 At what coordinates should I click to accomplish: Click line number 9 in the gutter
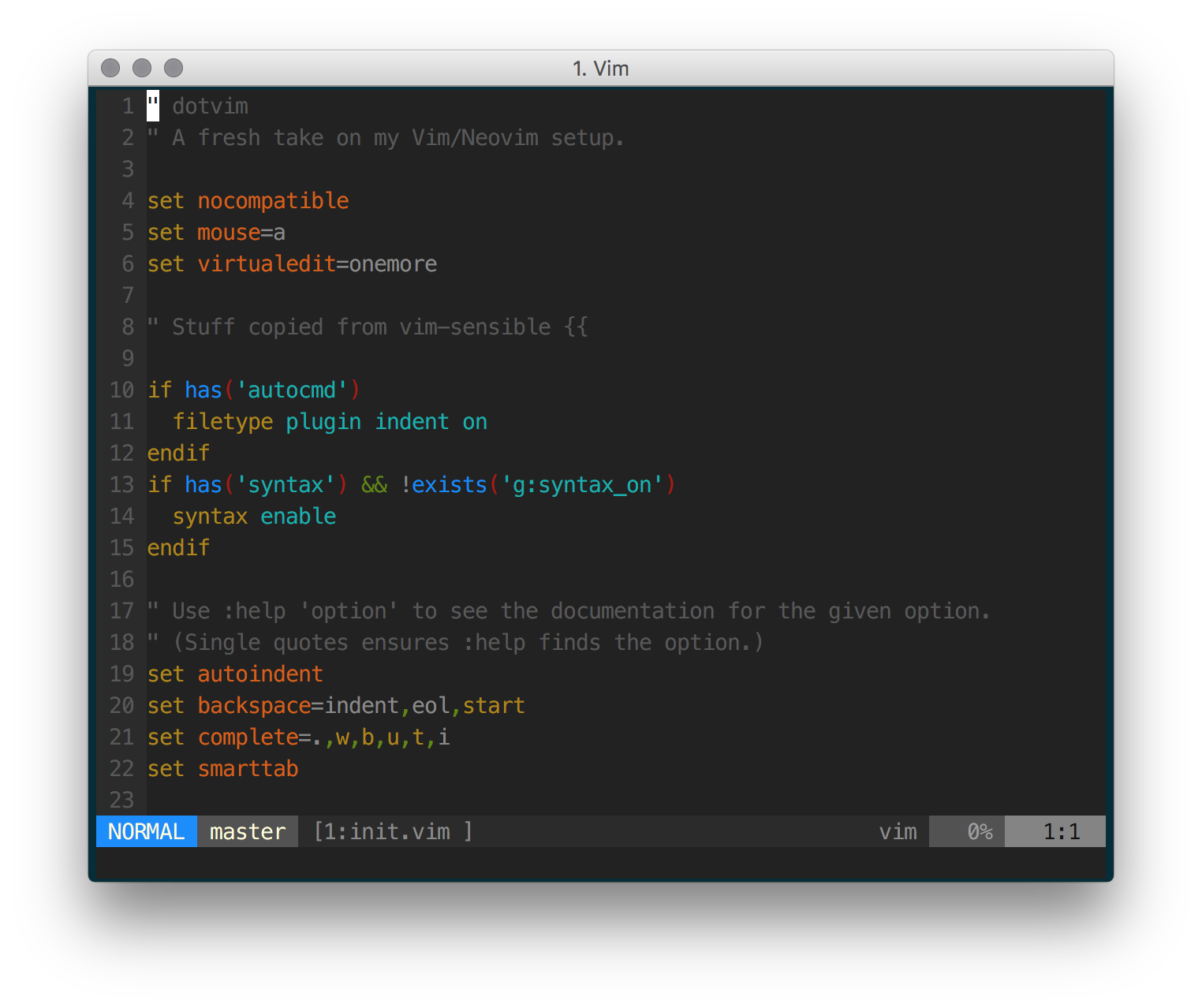128,358
